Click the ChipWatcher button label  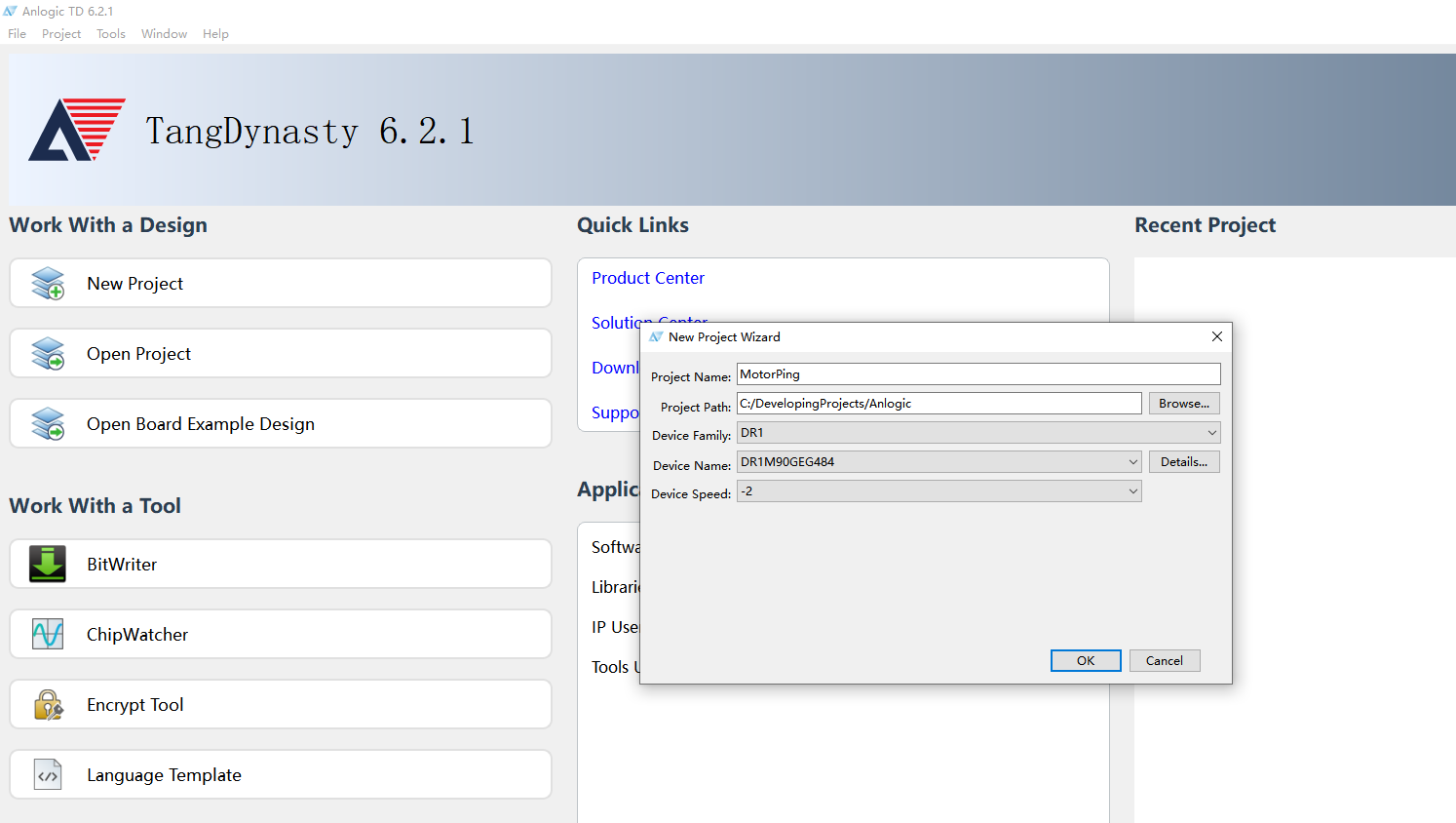(x=137, y=635)
